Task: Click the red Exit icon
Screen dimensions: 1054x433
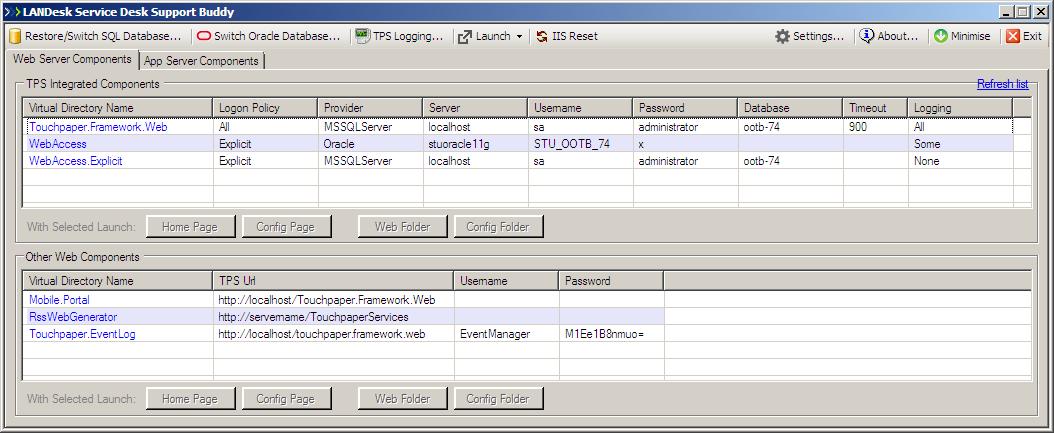Action: point(1013,36)
